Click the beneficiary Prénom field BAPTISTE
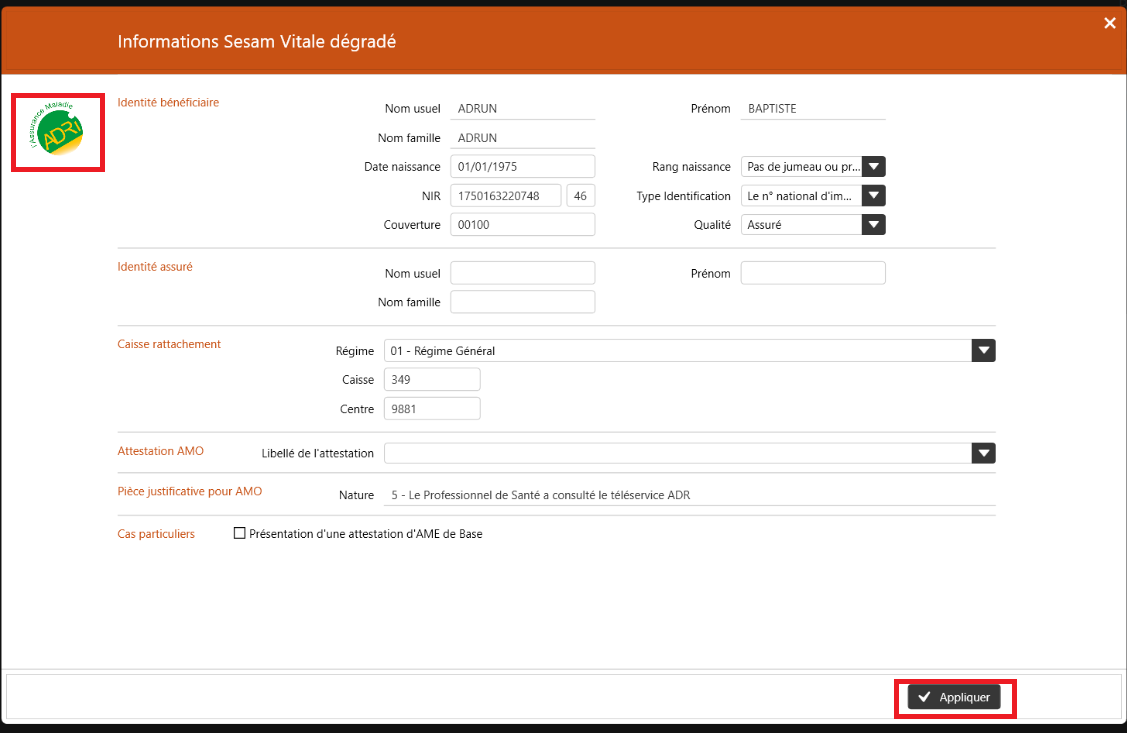Image resolution: width=1127 pixels, height=733 pixels. click(812, 109)
